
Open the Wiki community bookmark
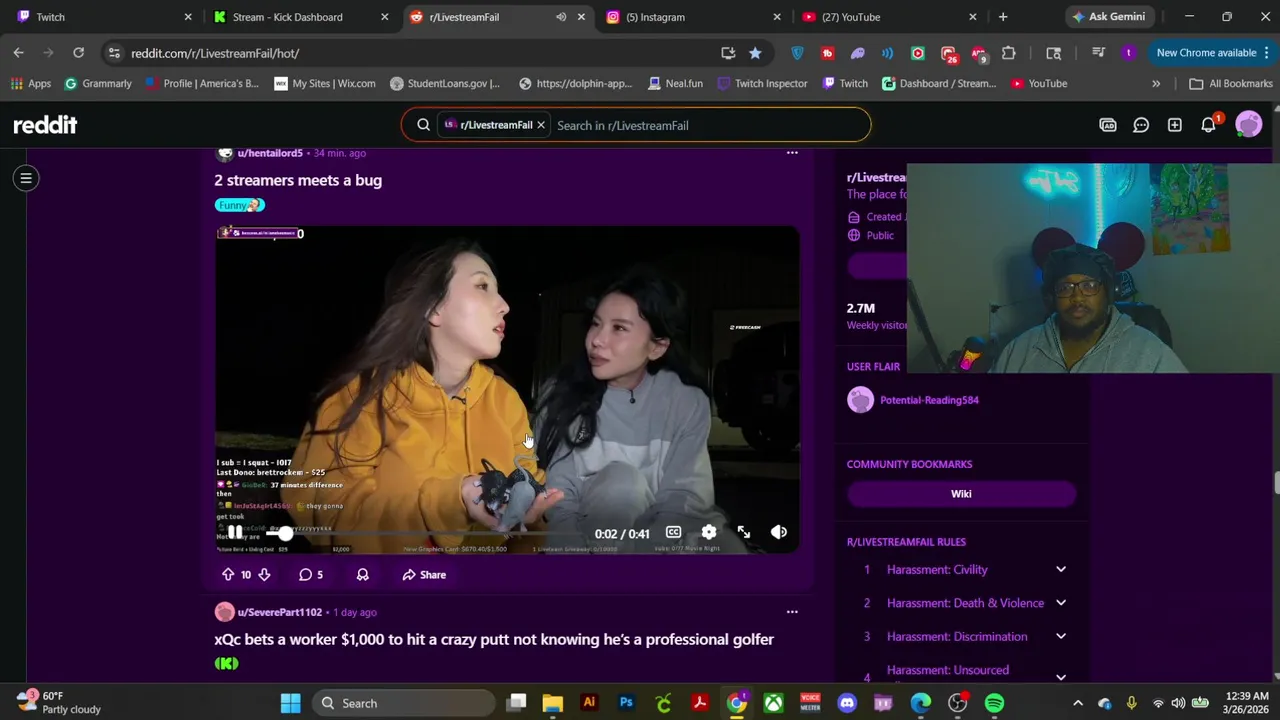[x=961, y=494]
